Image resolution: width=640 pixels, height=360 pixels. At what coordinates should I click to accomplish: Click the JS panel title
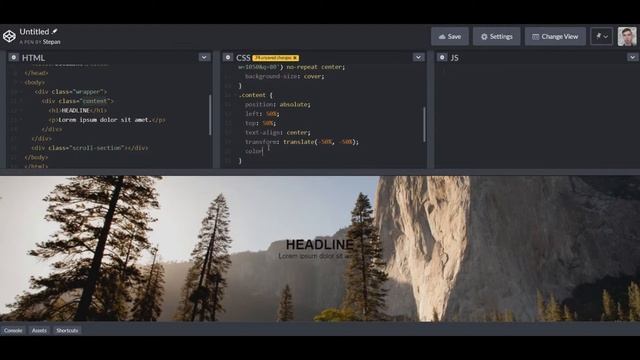[x=454, y=58]
